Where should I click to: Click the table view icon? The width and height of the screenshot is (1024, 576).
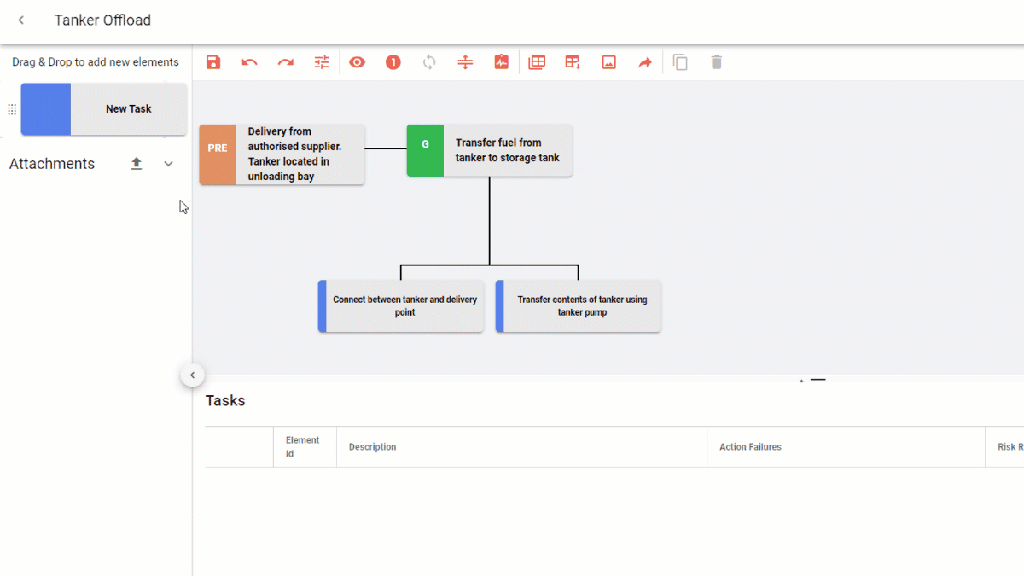[537, 62]
